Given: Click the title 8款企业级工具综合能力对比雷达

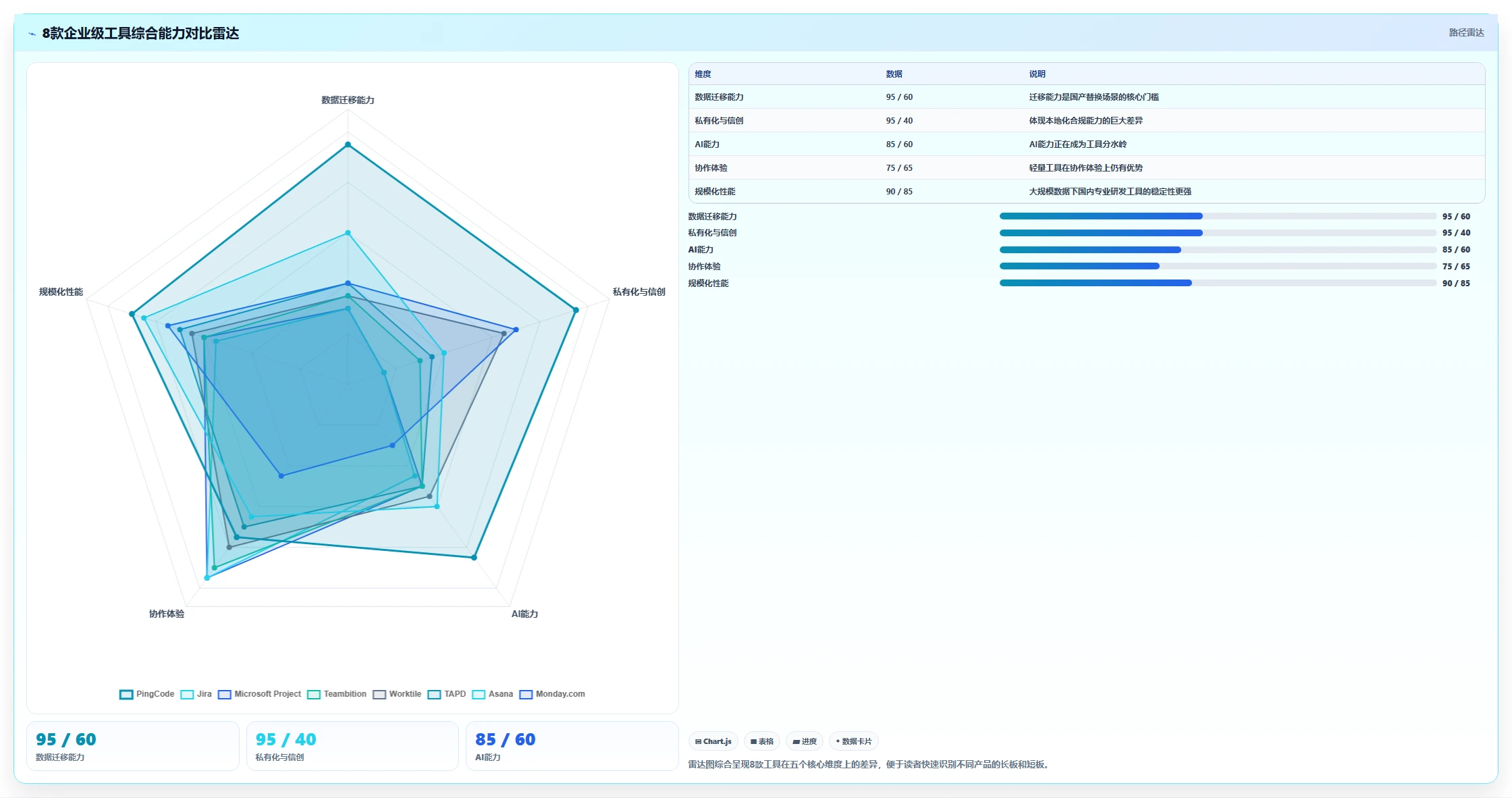Looking at the screenshot, I should pos(140,33).
